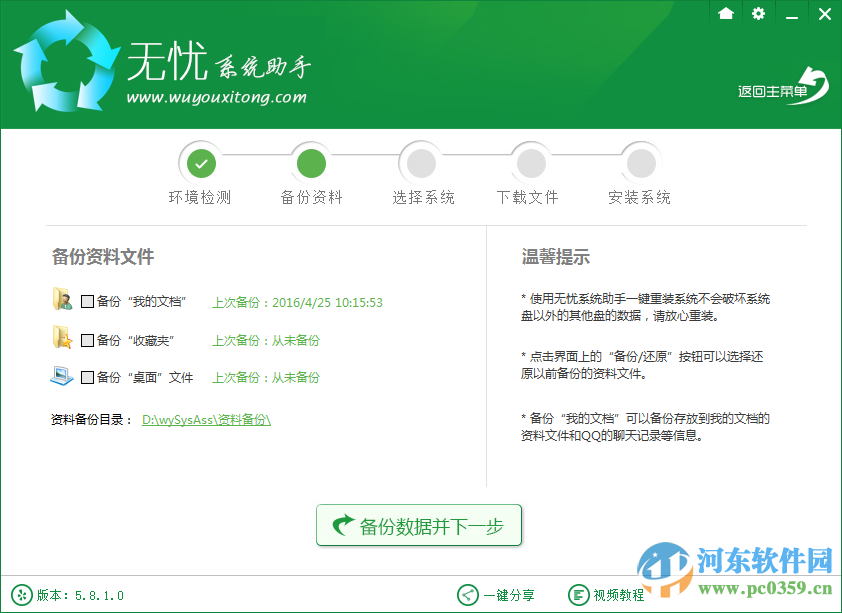Advance to the 下载文件 step circle
Screen dimensions: 842x613
tap(530, 161)
